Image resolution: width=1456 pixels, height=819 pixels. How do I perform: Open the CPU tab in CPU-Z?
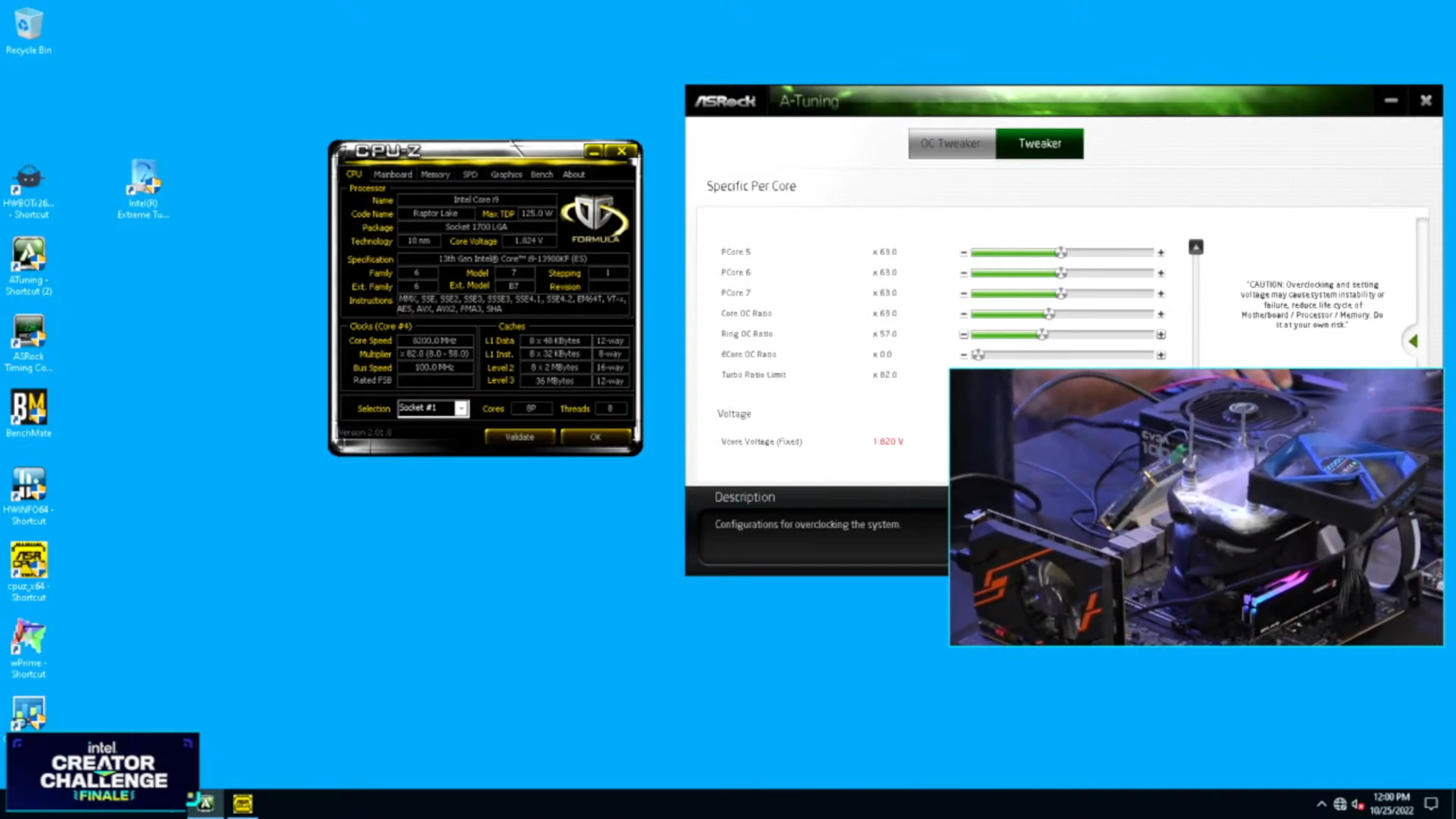[354, 174]
